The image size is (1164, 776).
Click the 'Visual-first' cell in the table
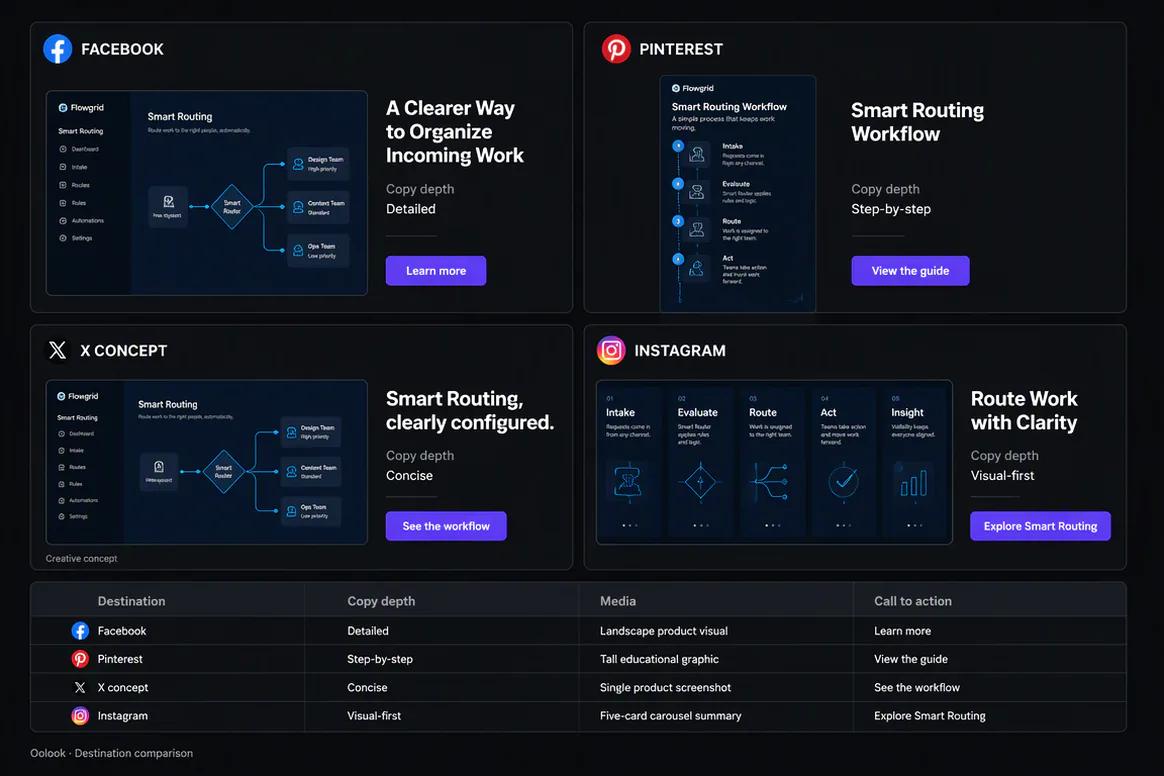(373, 716)
